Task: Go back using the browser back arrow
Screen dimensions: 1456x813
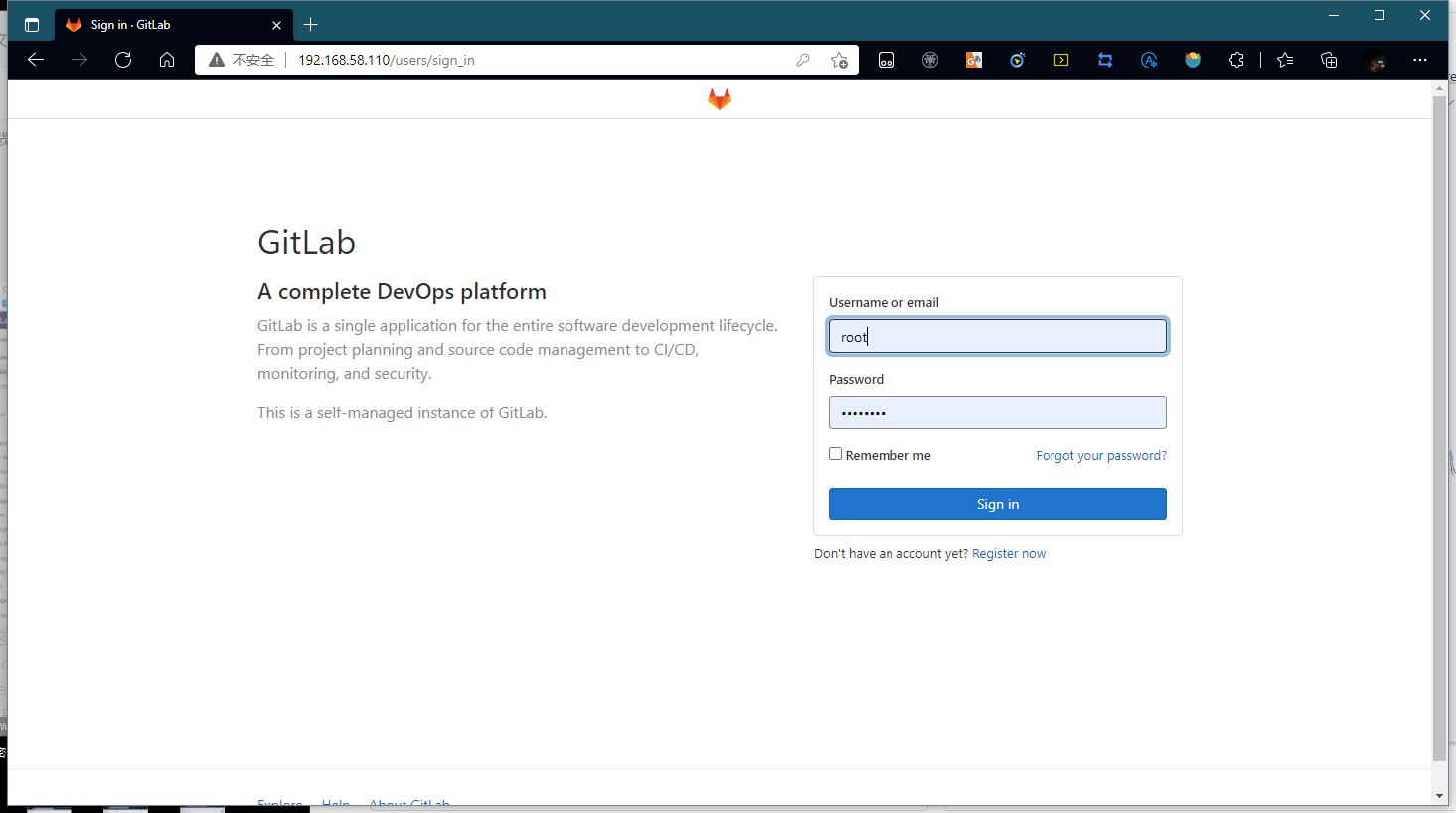Action: [36, 60]
